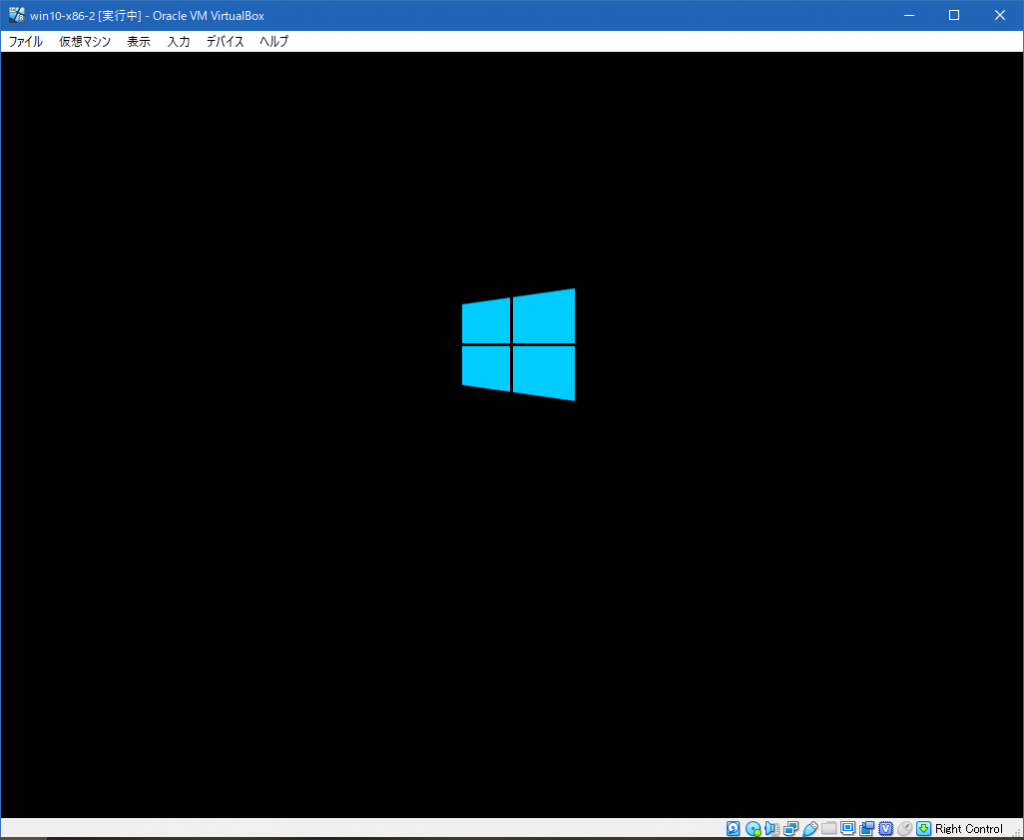Viewport: 1024px width, 840px height.
Task: Click the network adapter status icon
Action: click(791, 829)
